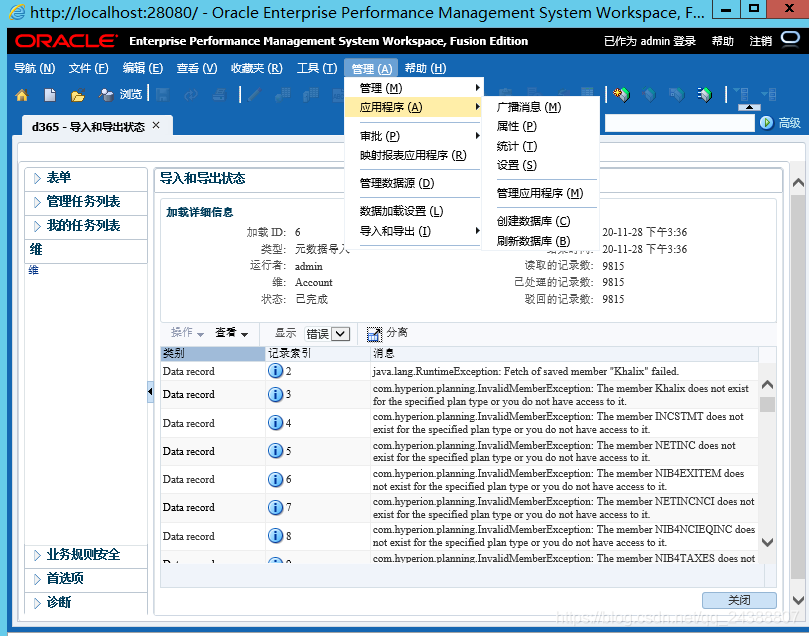
Task: Open the 帮助 (H) menu bar item
Action: 426,68
